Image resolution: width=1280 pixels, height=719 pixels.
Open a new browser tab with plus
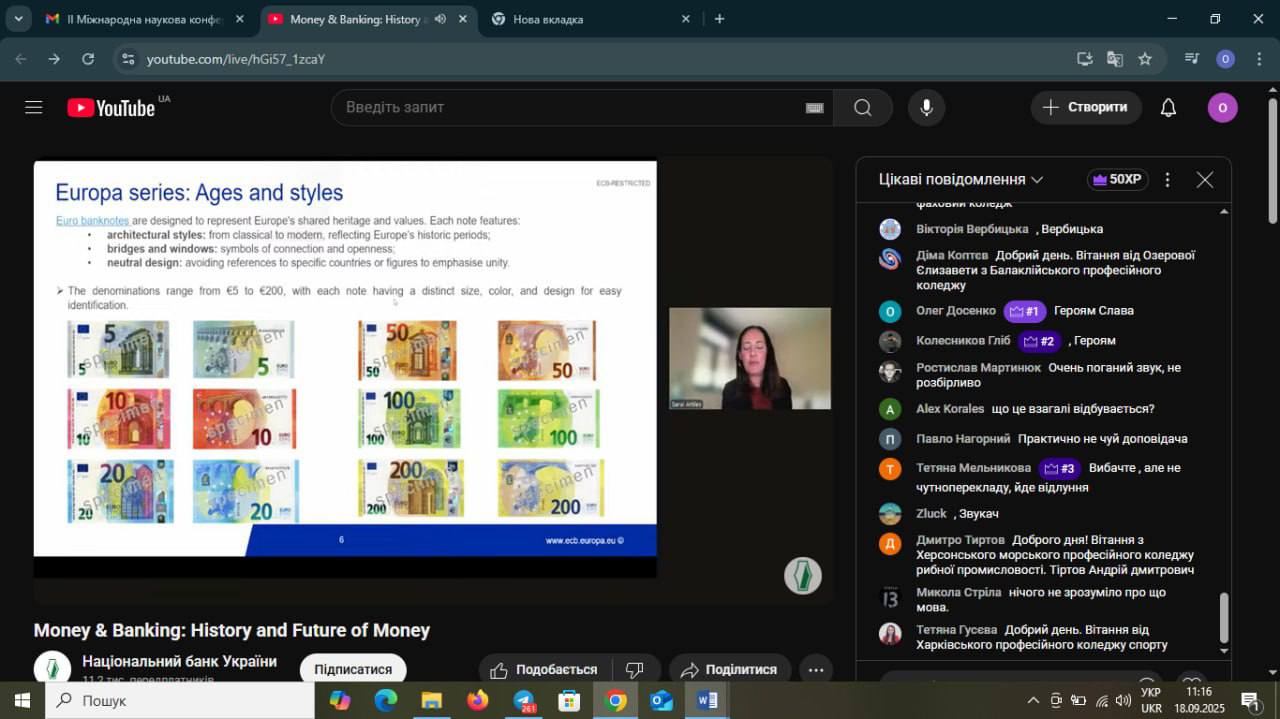point(719,19)
